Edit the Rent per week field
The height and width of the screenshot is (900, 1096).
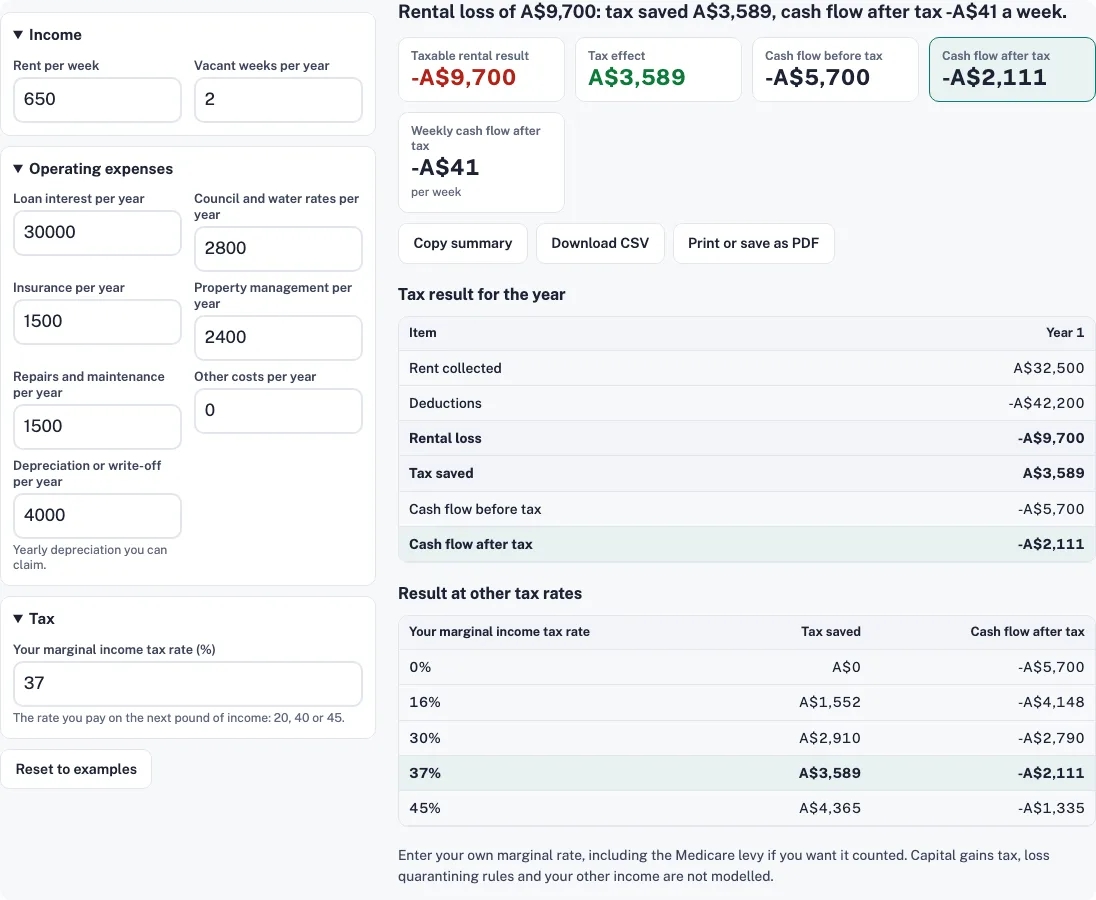pos(97,99)
